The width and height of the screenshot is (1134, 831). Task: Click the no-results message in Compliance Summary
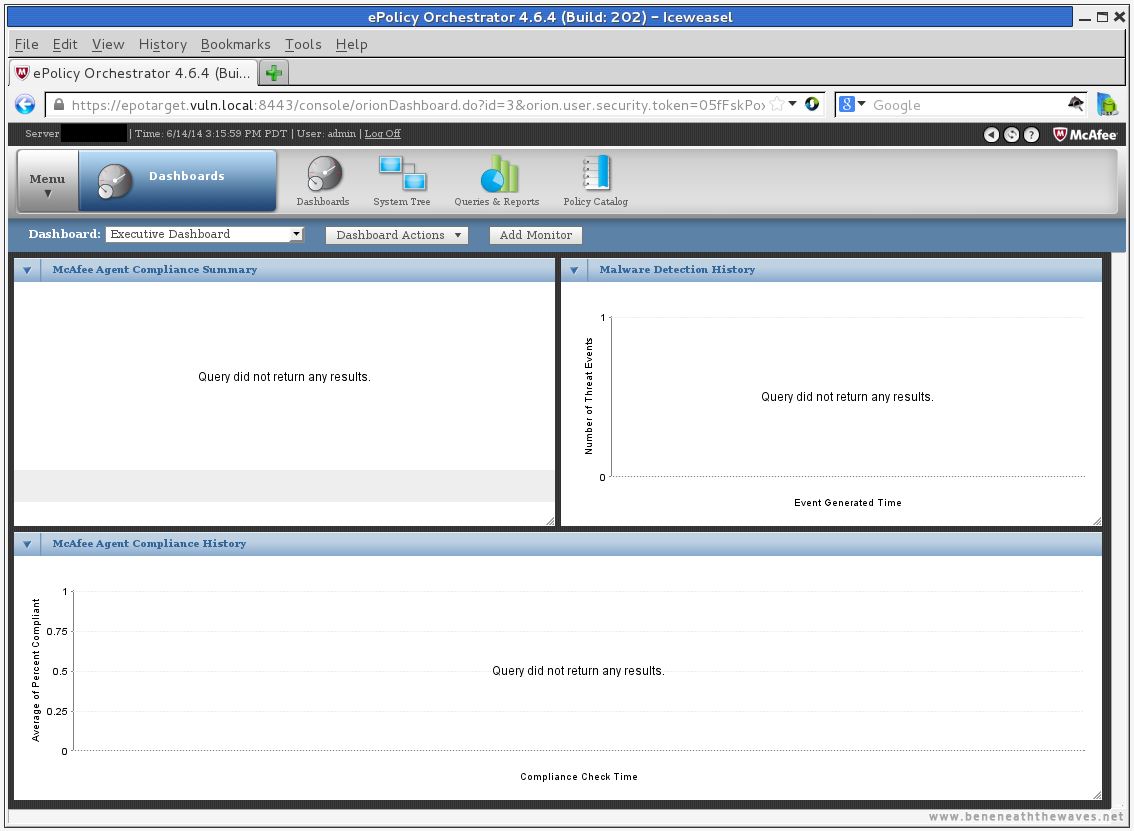(284, 377)
